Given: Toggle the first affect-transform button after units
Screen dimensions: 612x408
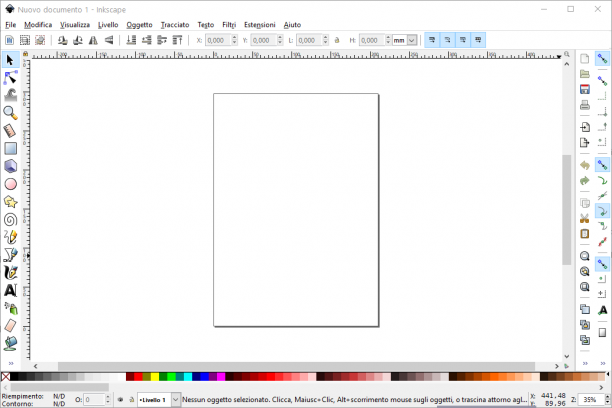Looking at the screenshot, I should tap(432, 40).
